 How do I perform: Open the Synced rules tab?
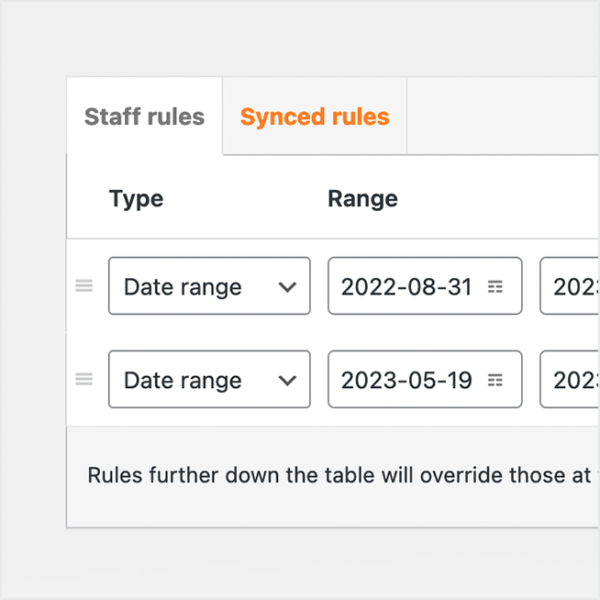click(314, 116)
